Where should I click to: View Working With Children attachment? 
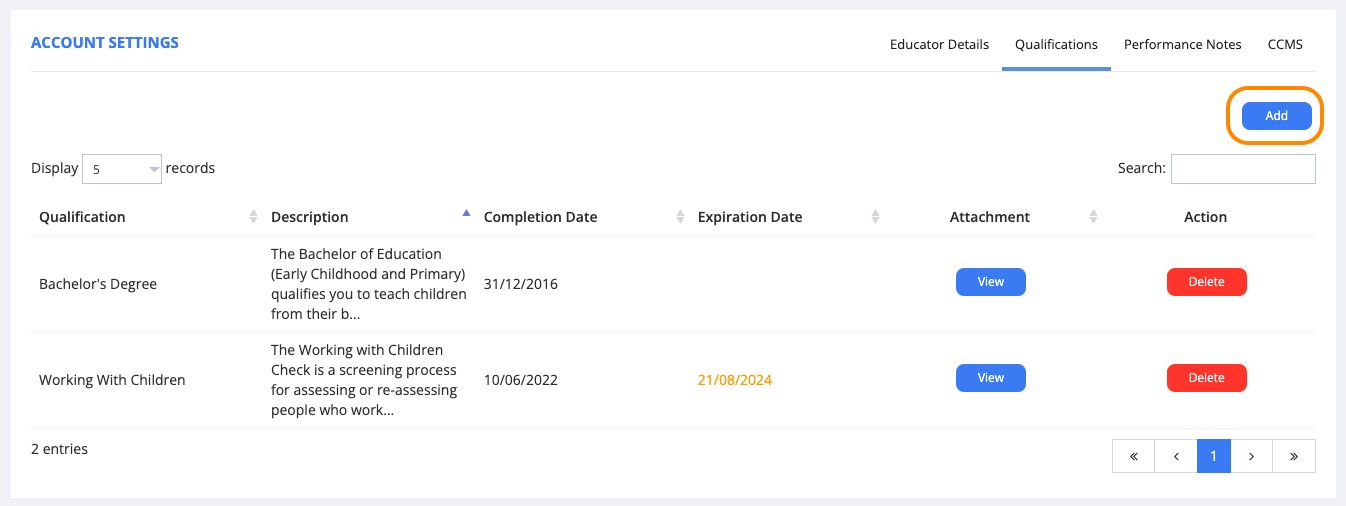990,378
